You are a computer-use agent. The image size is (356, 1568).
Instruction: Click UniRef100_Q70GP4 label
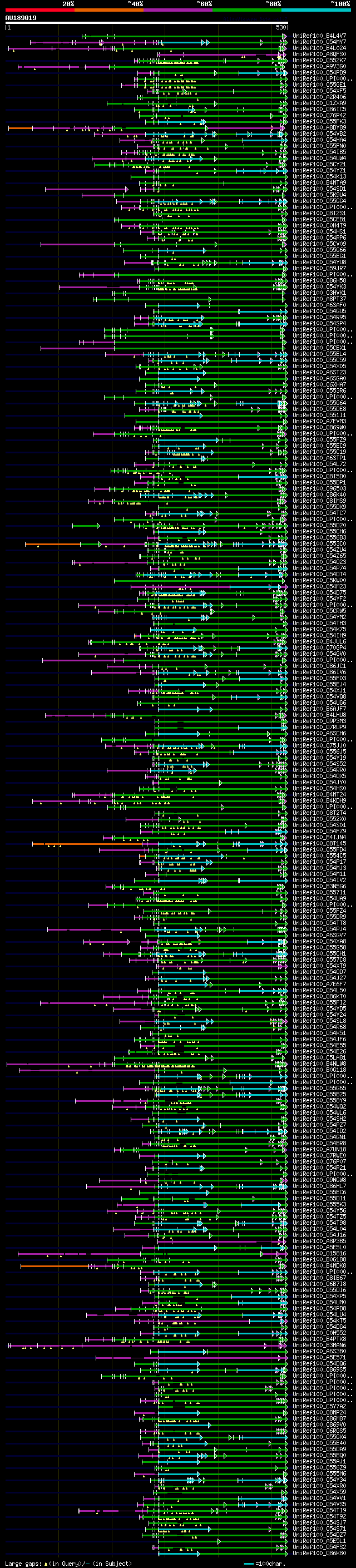pyautogui.click(x=319, y=647)
